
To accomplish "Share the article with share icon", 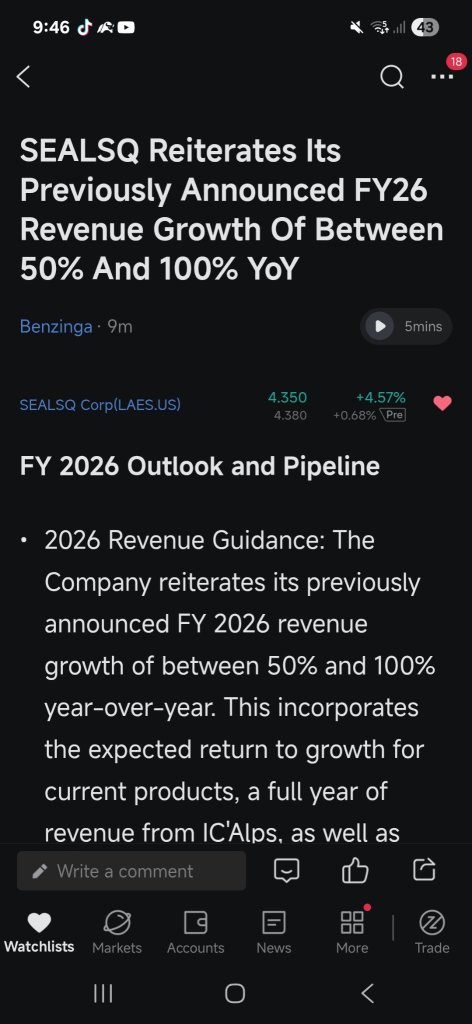I will coord(424,870).
